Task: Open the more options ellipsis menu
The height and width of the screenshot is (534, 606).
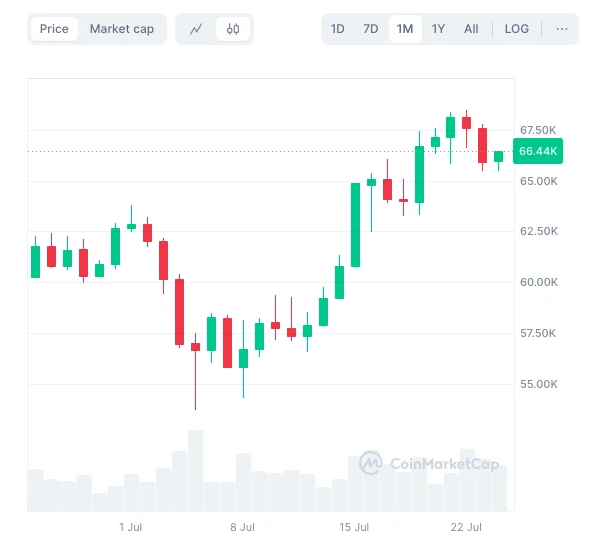Action: pyautogui.click(x=562, y=29)
